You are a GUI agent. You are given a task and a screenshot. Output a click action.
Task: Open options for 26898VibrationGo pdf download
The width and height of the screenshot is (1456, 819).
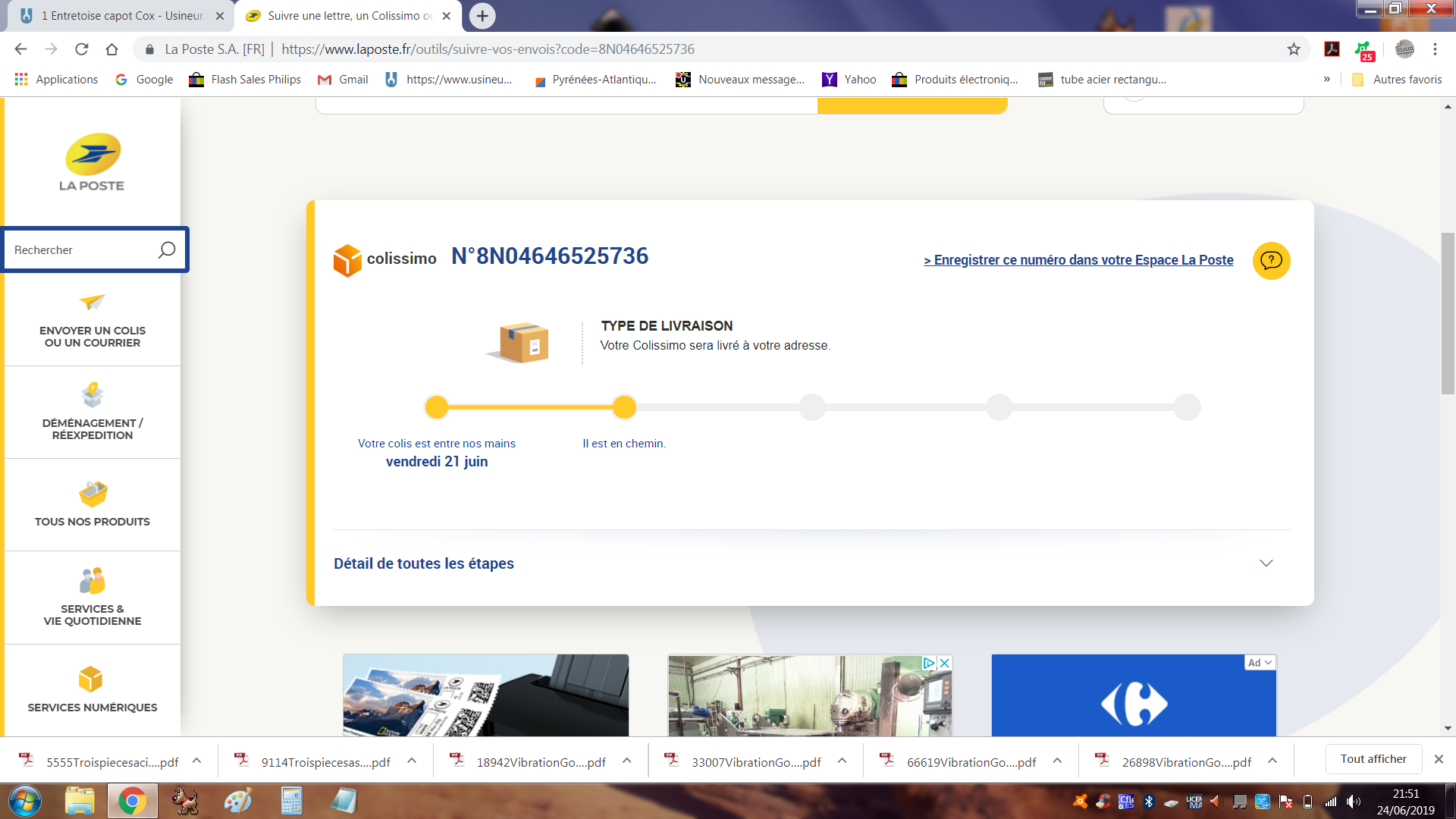tap(1272, 761)
